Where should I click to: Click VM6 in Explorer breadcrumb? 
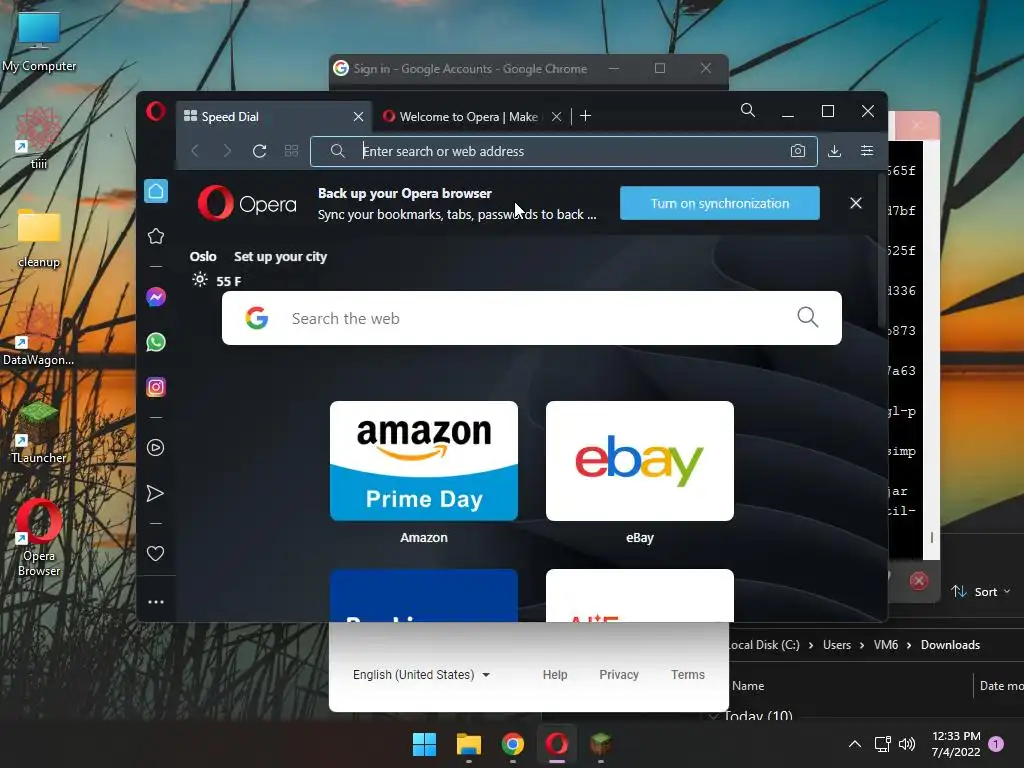(886, 645)
